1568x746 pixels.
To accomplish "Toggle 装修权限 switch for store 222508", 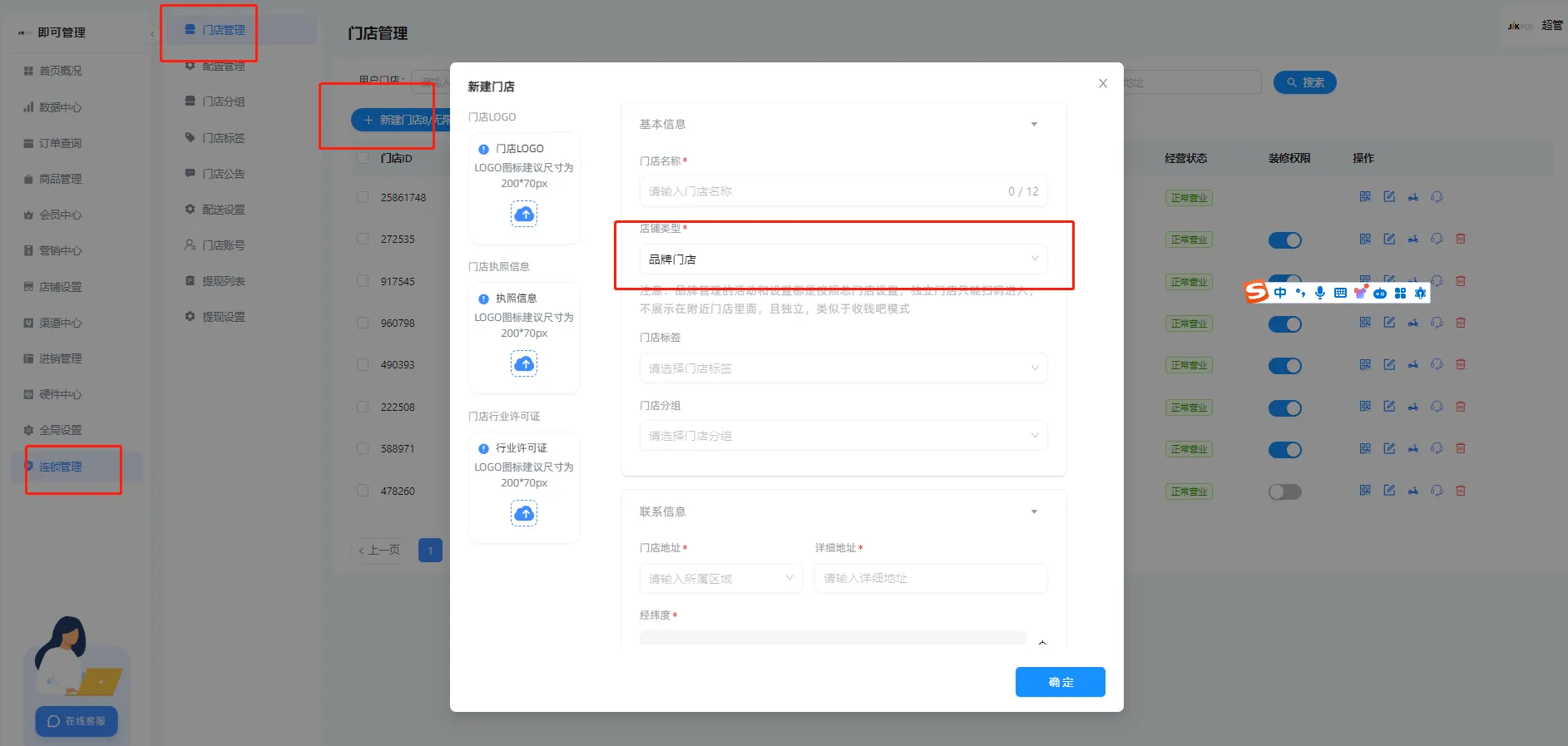I will [1285, 408].
